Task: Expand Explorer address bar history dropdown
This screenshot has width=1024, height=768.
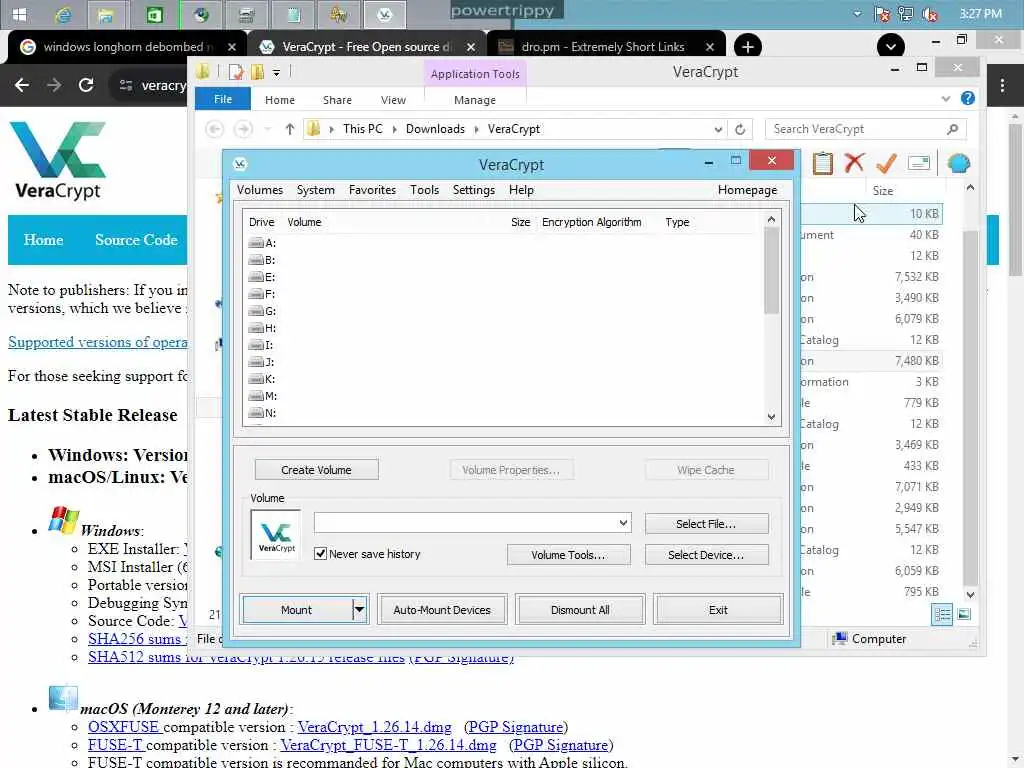Action: point(718,129)
